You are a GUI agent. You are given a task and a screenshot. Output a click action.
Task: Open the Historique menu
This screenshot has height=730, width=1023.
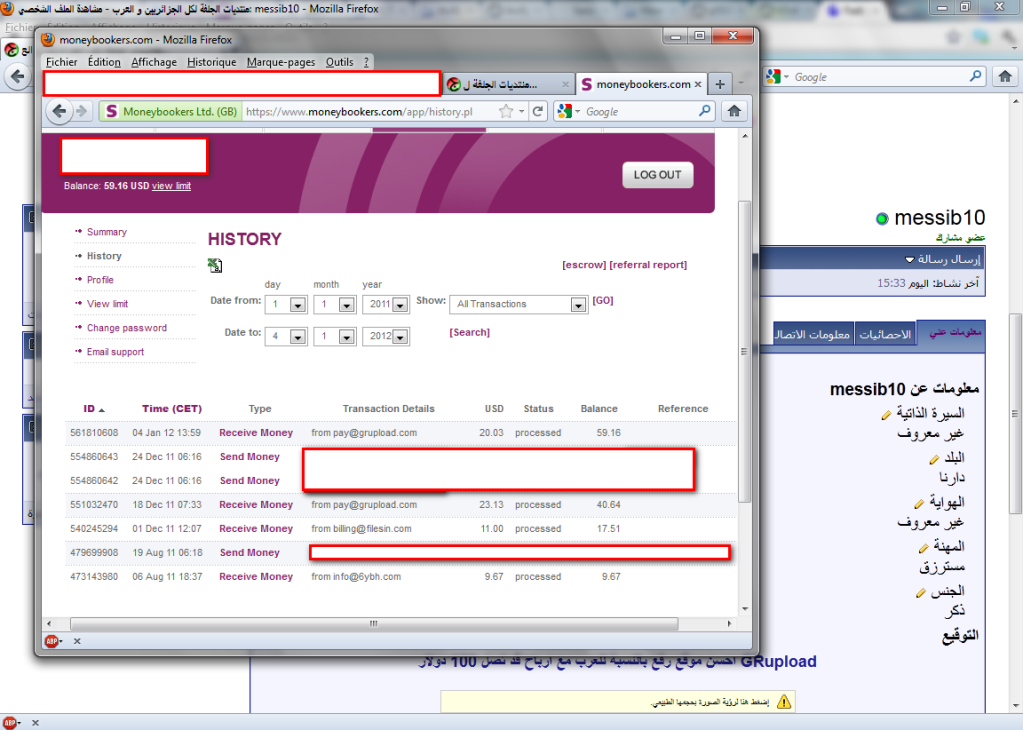(x=211, y=62)
